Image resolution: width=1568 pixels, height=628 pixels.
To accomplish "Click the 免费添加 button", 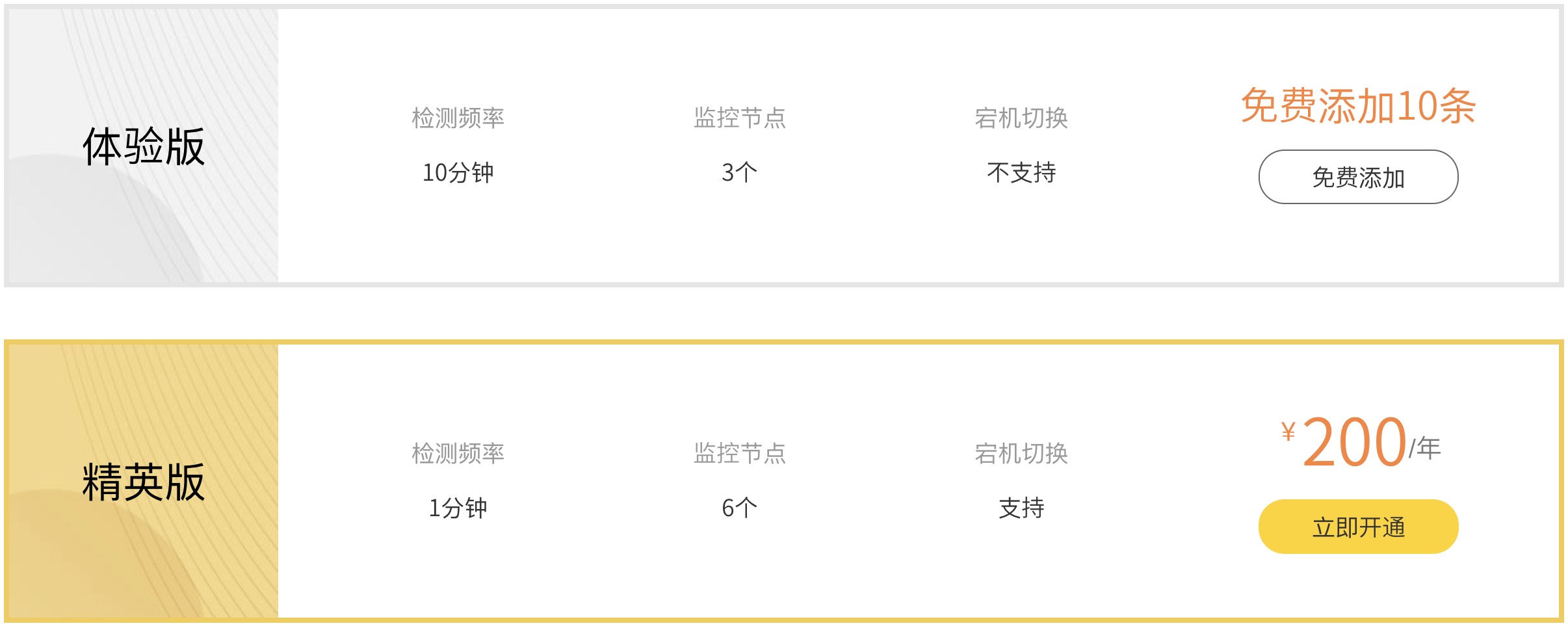I will (1358, 177).
